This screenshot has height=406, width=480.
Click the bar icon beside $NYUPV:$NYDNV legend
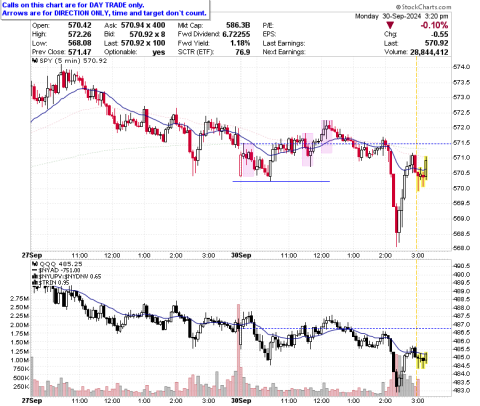coord(34,277)
